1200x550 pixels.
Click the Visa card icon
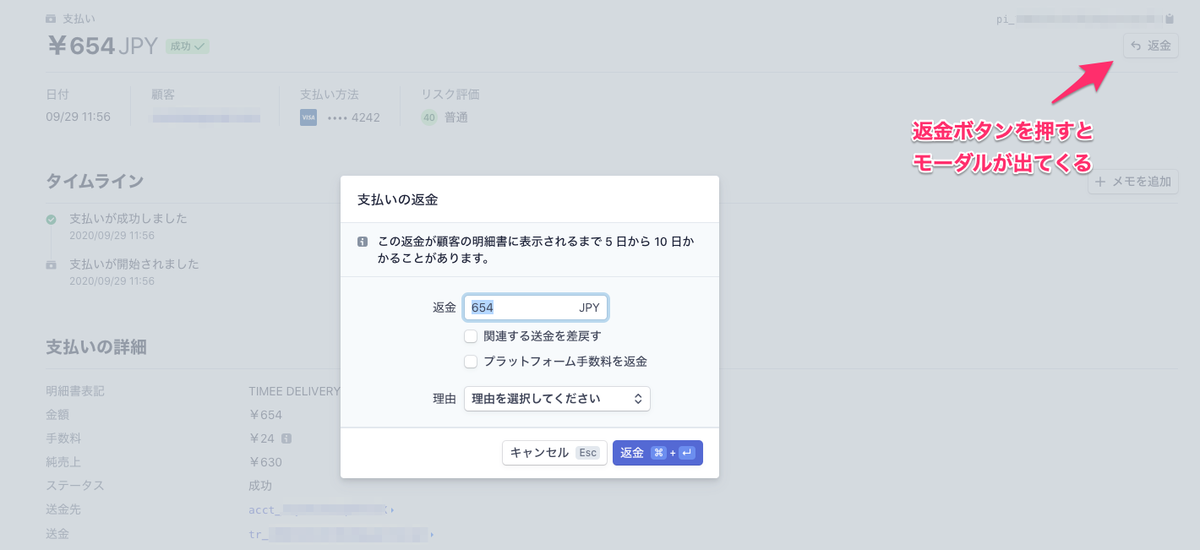(x=308, y=117)
